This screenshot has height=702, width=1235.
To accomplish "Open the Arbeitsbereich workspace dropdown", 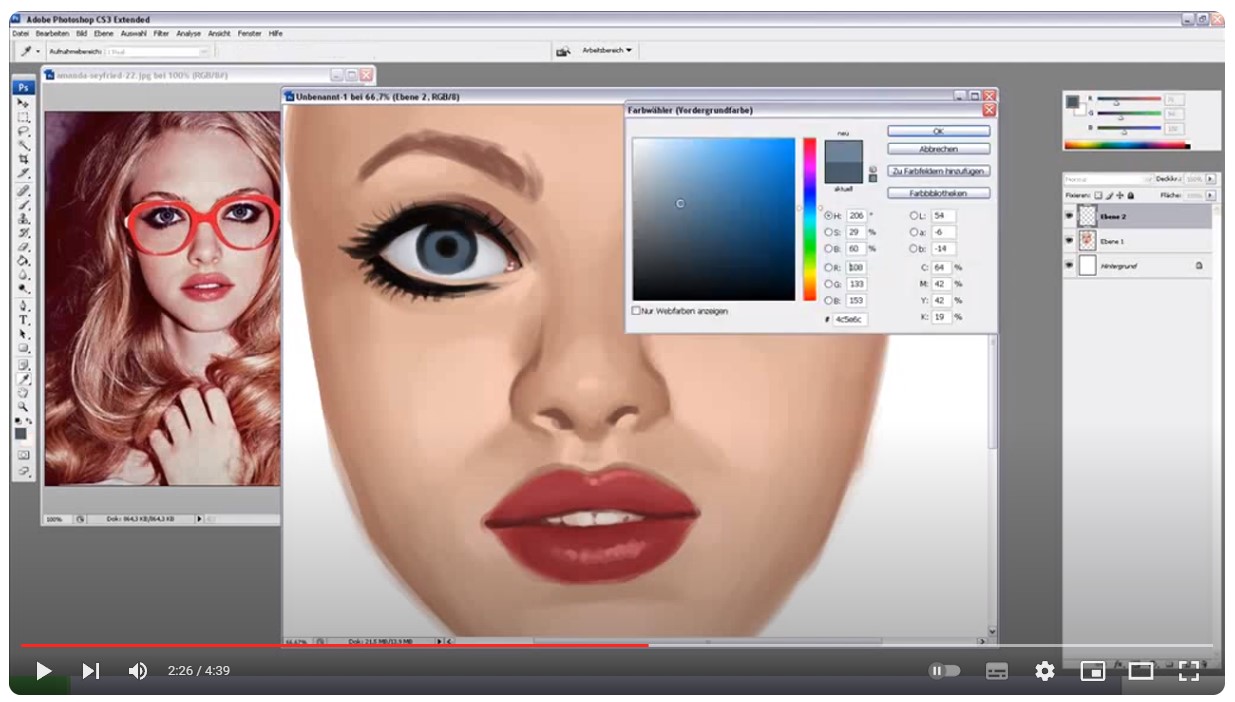I will point(607,50).
